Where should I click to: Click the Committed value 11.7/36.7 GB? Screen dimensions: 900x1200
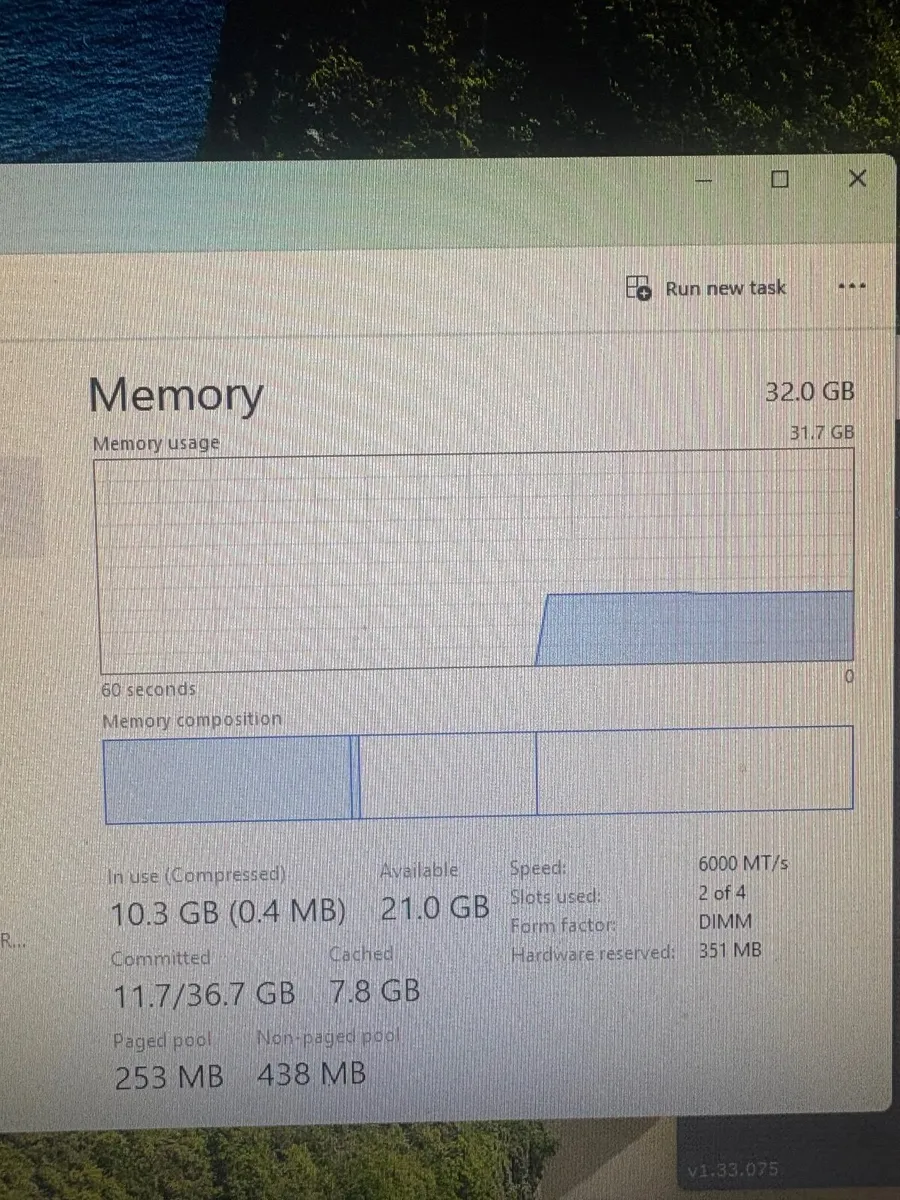[203, 993]
